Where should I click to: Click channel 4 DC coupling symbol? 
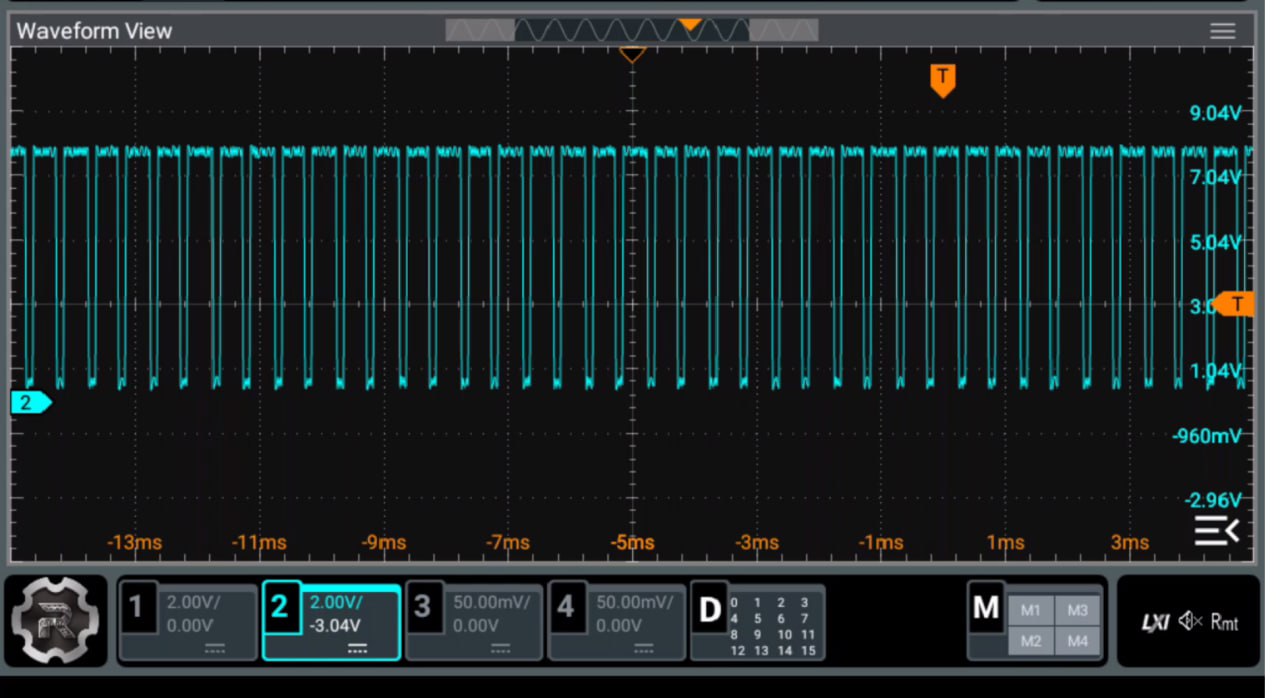(644, 649)
